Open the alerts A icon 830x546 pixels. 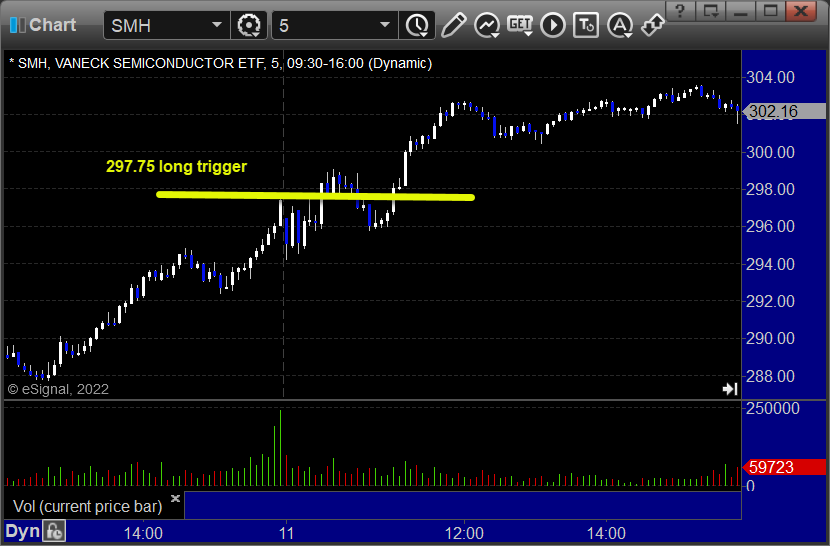tap(620, 25)
